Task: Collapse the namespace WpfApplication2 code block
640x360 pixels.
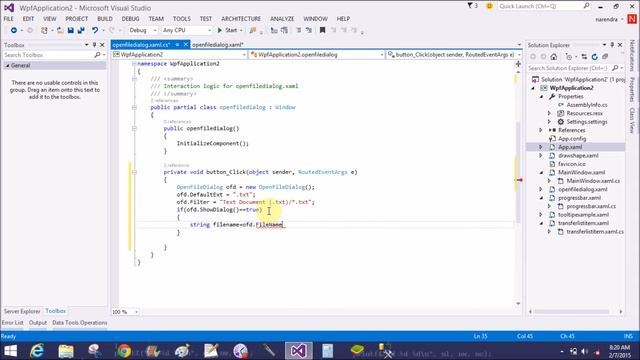Action: coord(134,64)
